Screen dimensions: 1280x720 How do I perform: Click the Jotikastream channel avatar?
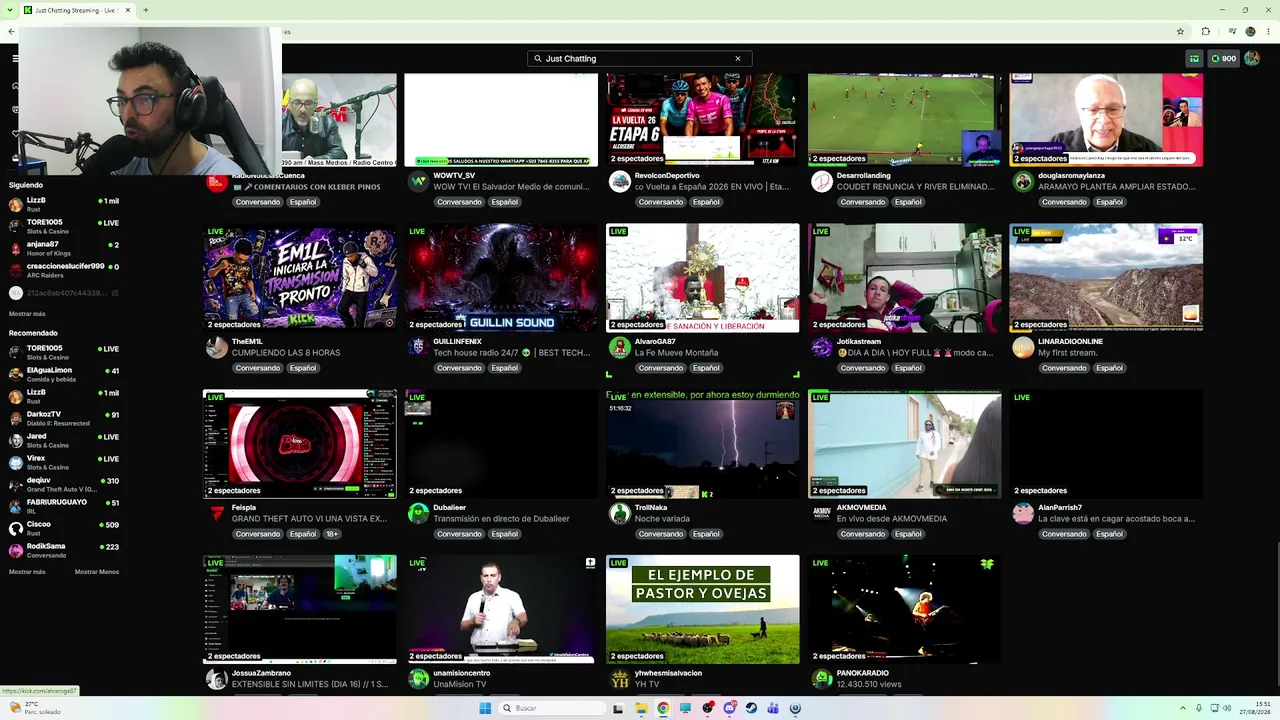pyautogui.click(x=821, y=347)
